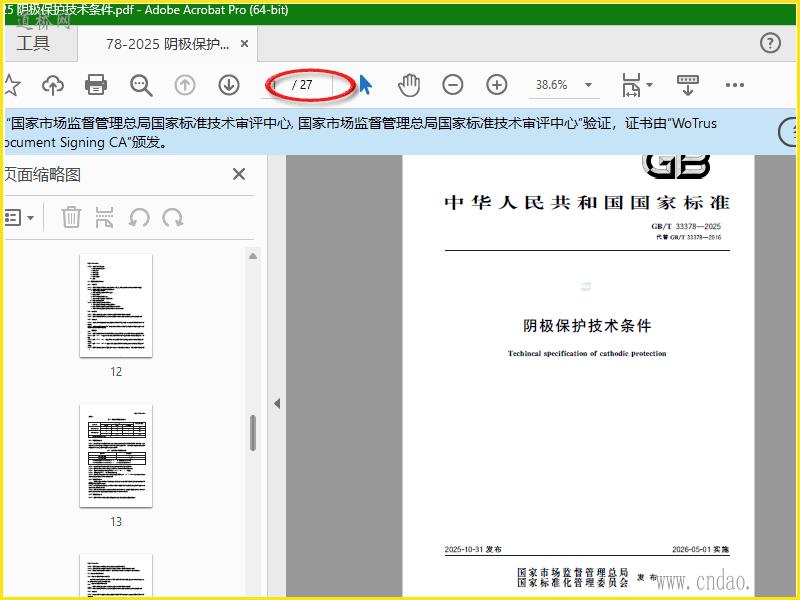Activate the hand pan tool
The width and height of the screenshot is (800, 600).
(x=409, y=85)
